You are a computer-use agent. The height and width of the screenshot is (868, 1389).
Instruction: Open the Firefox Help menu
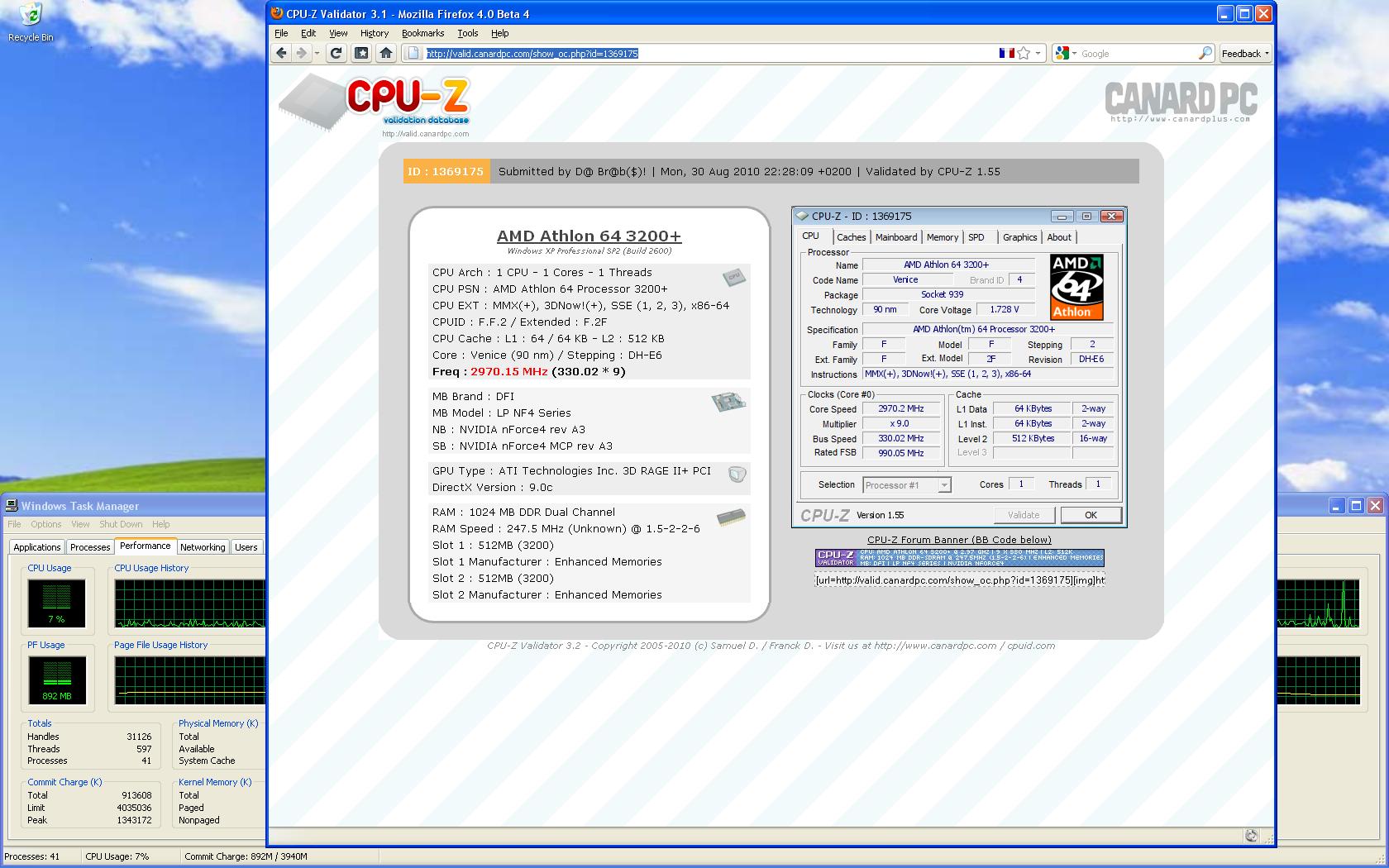[500, 33]
